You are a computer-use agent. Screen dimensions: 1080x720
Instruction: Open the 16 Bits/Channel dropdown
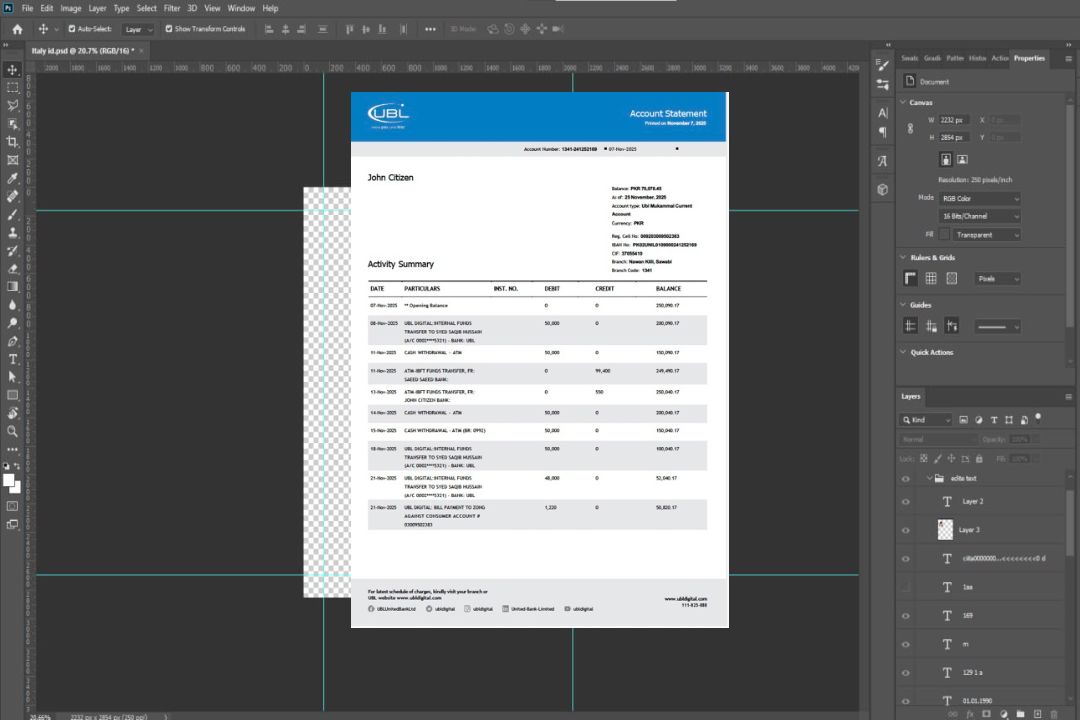pos(979,216)
